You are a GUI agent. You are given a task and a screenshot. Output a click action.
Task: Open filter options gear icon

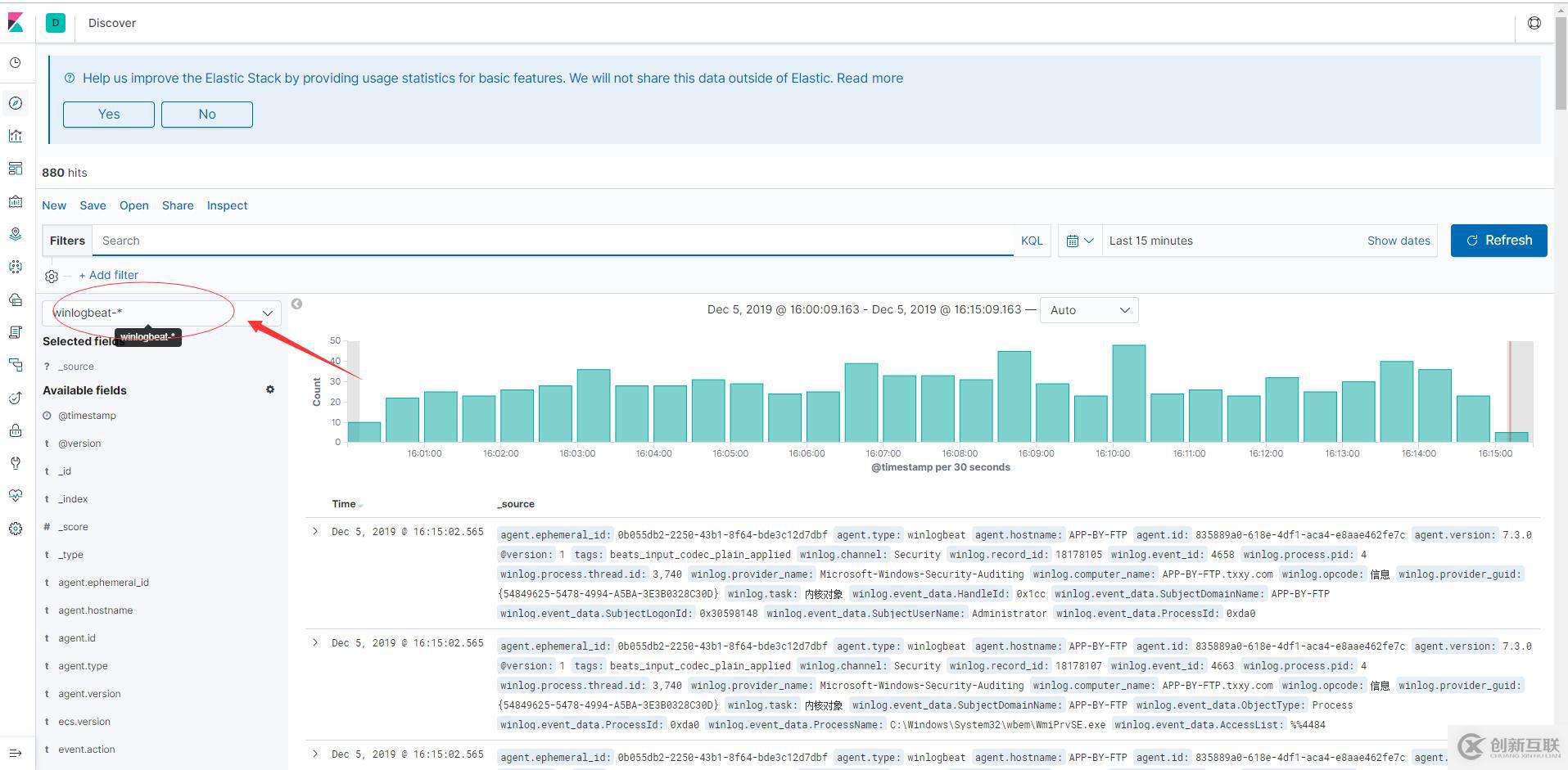tap(52, 277)
